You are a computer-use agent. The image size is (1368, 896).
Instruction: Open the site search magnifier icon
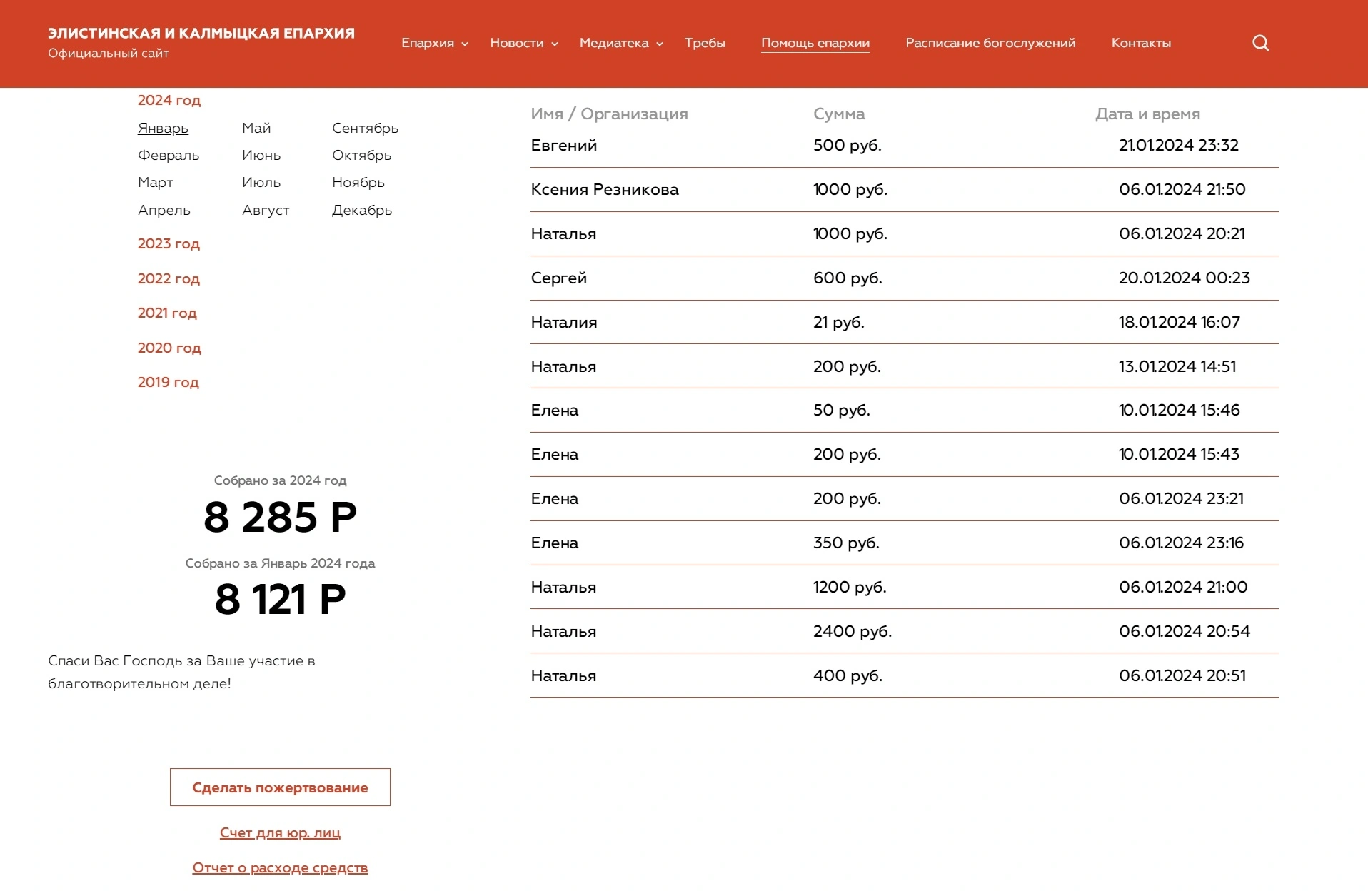[1260, 43]
